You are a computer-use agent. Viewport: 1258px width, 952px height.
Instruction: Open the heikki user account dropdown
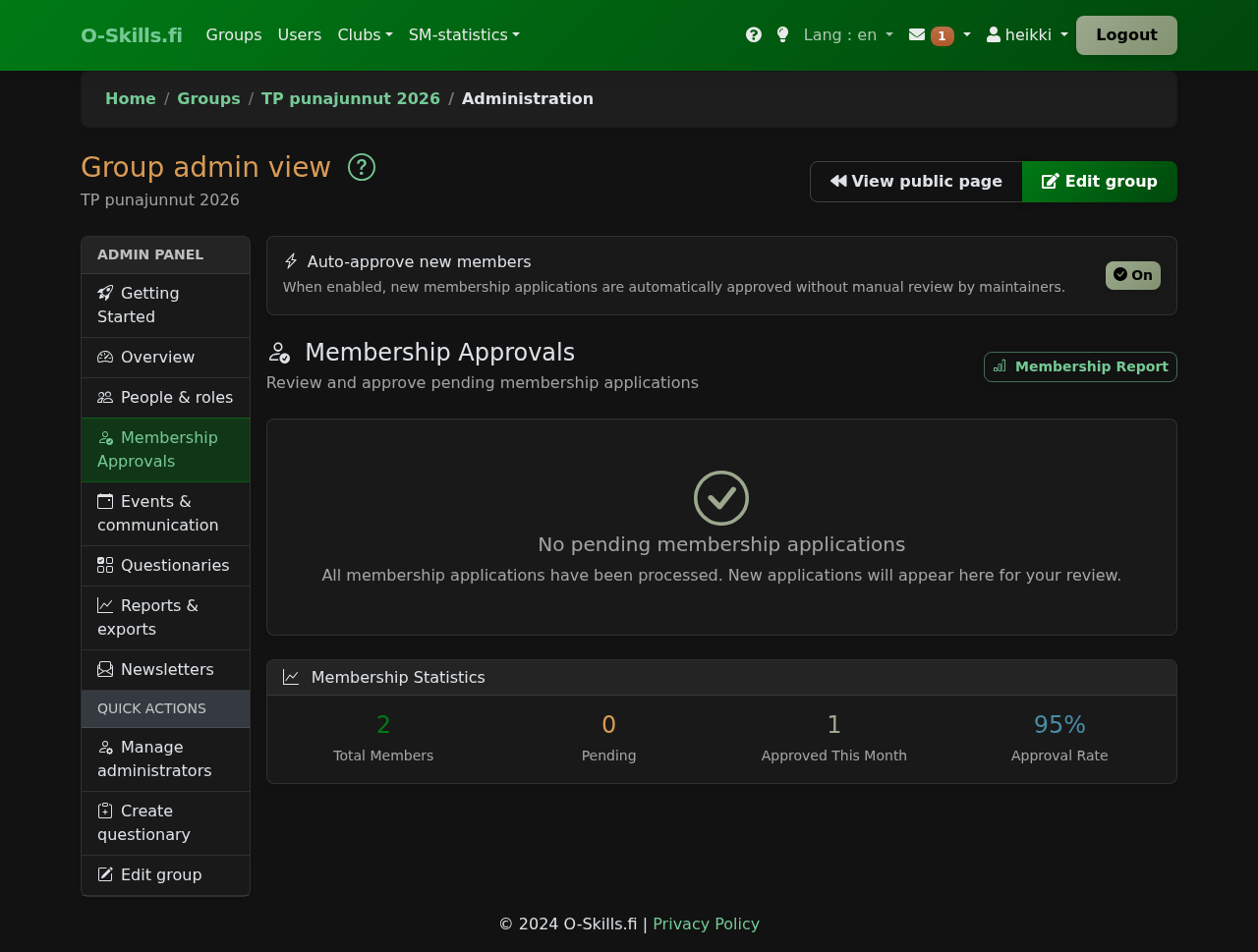pos(1026,35)
